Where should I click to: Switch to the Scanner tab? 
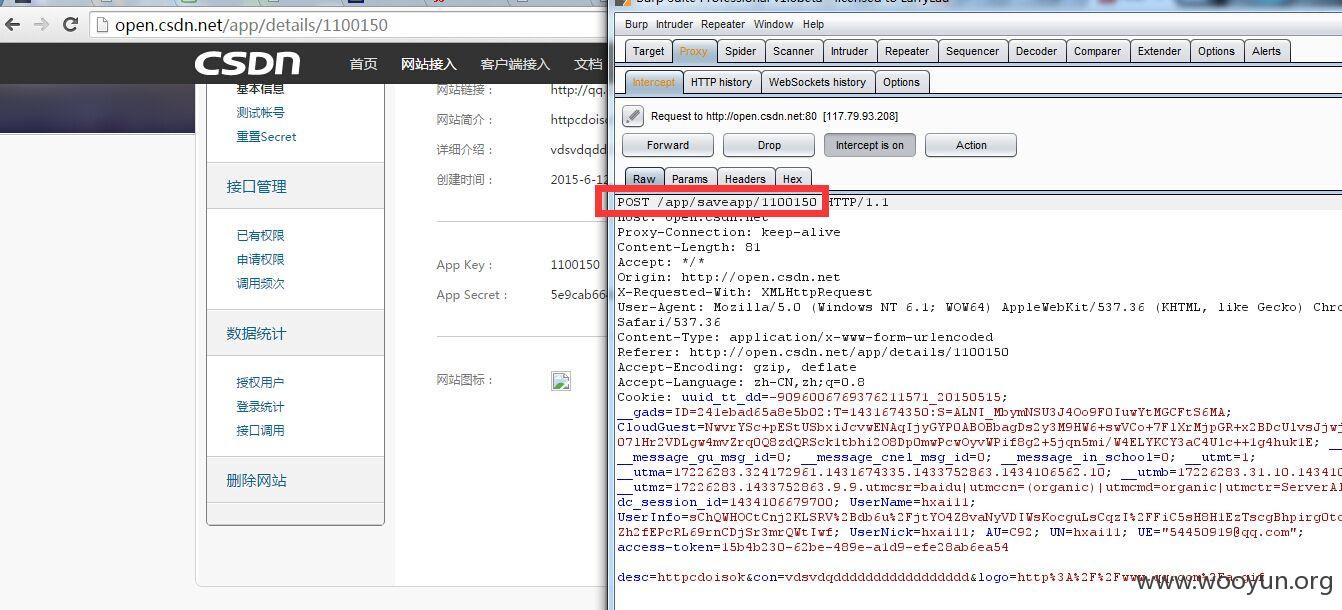point(794,51)
